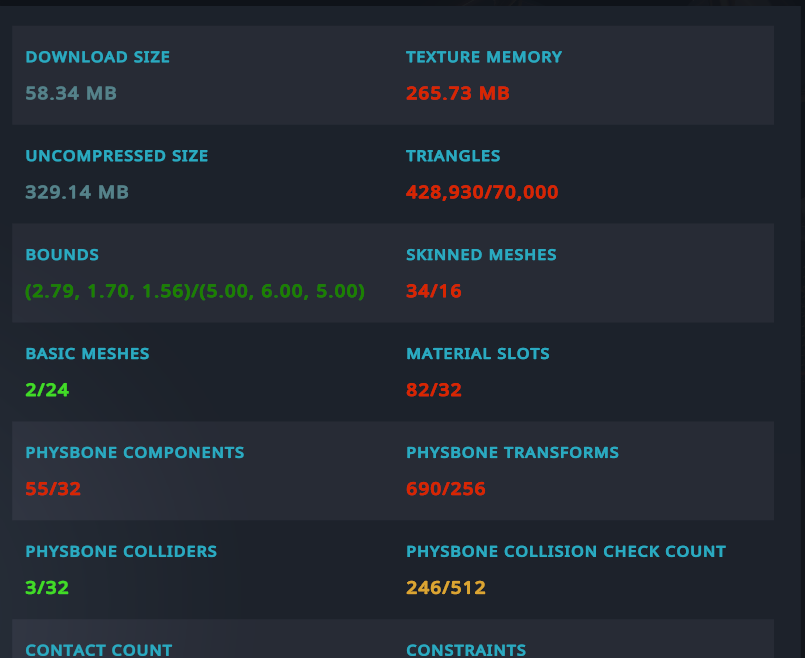Viewport: 805px width, 658px height.
Task: Select the MATERIAL SLOTS label
Action: click(477, 354)
